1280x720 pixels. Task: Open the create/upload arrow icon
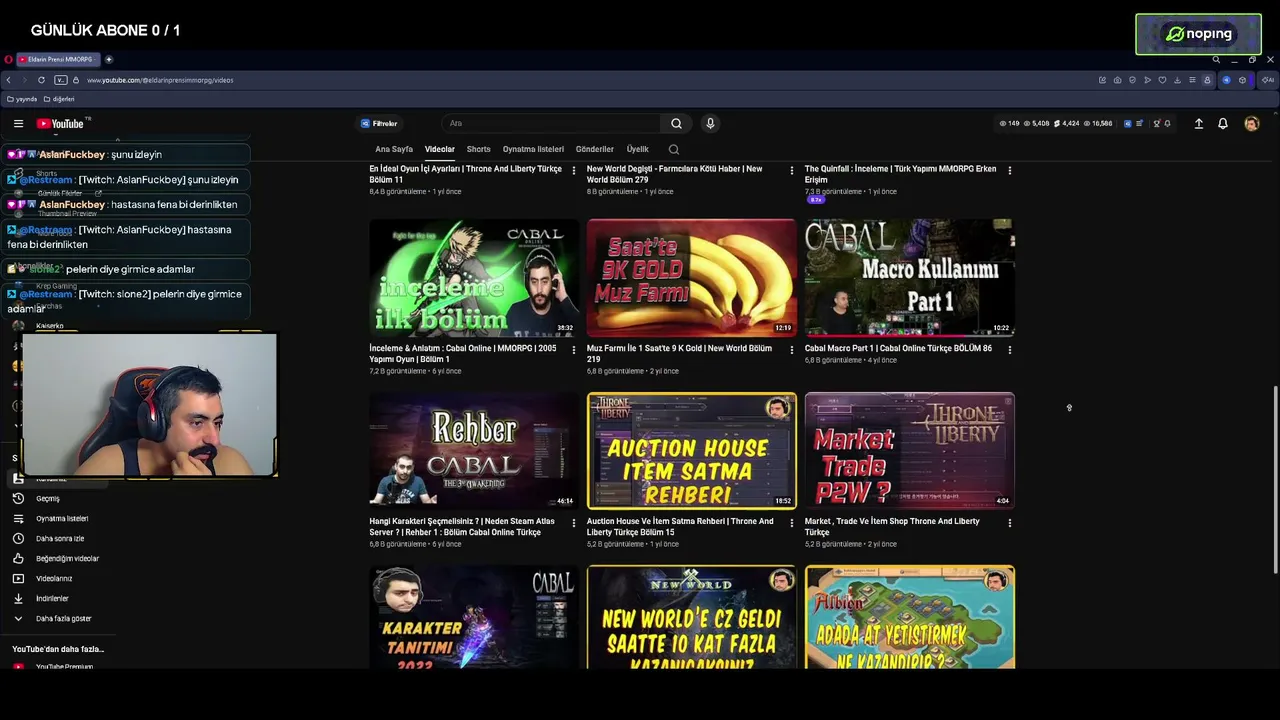1198,124
